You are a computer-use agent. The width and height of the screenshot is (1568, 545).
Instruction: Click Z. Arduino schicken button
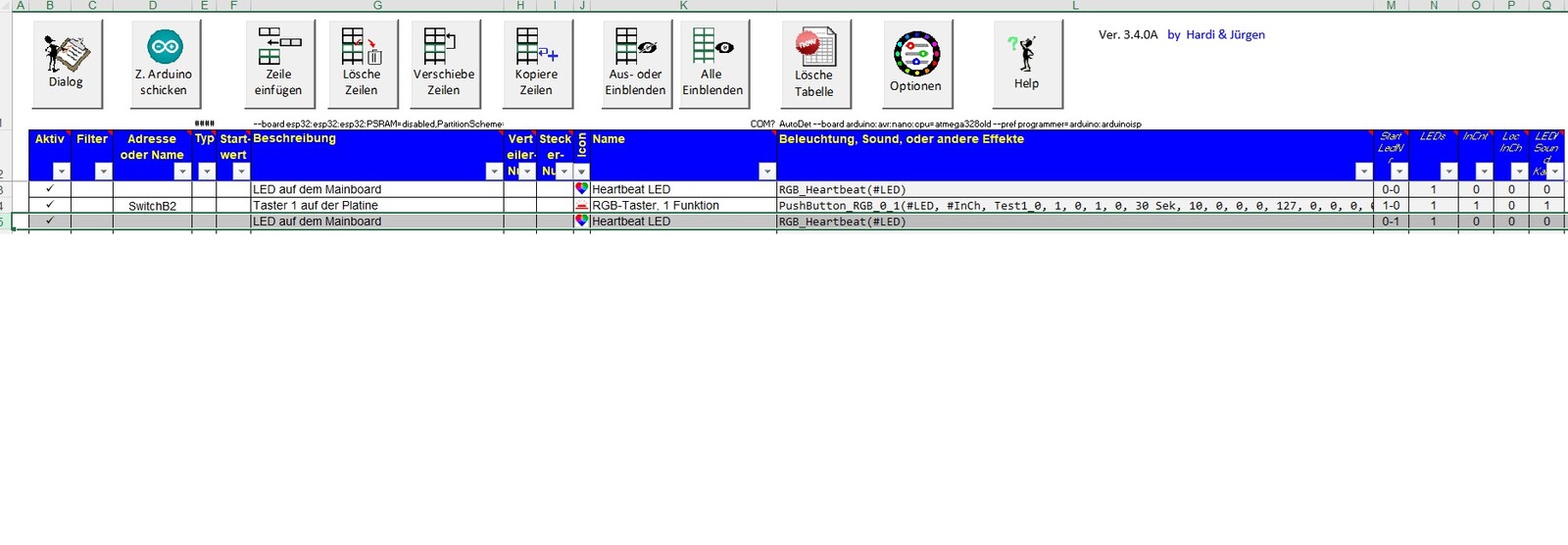pos(164,64)
